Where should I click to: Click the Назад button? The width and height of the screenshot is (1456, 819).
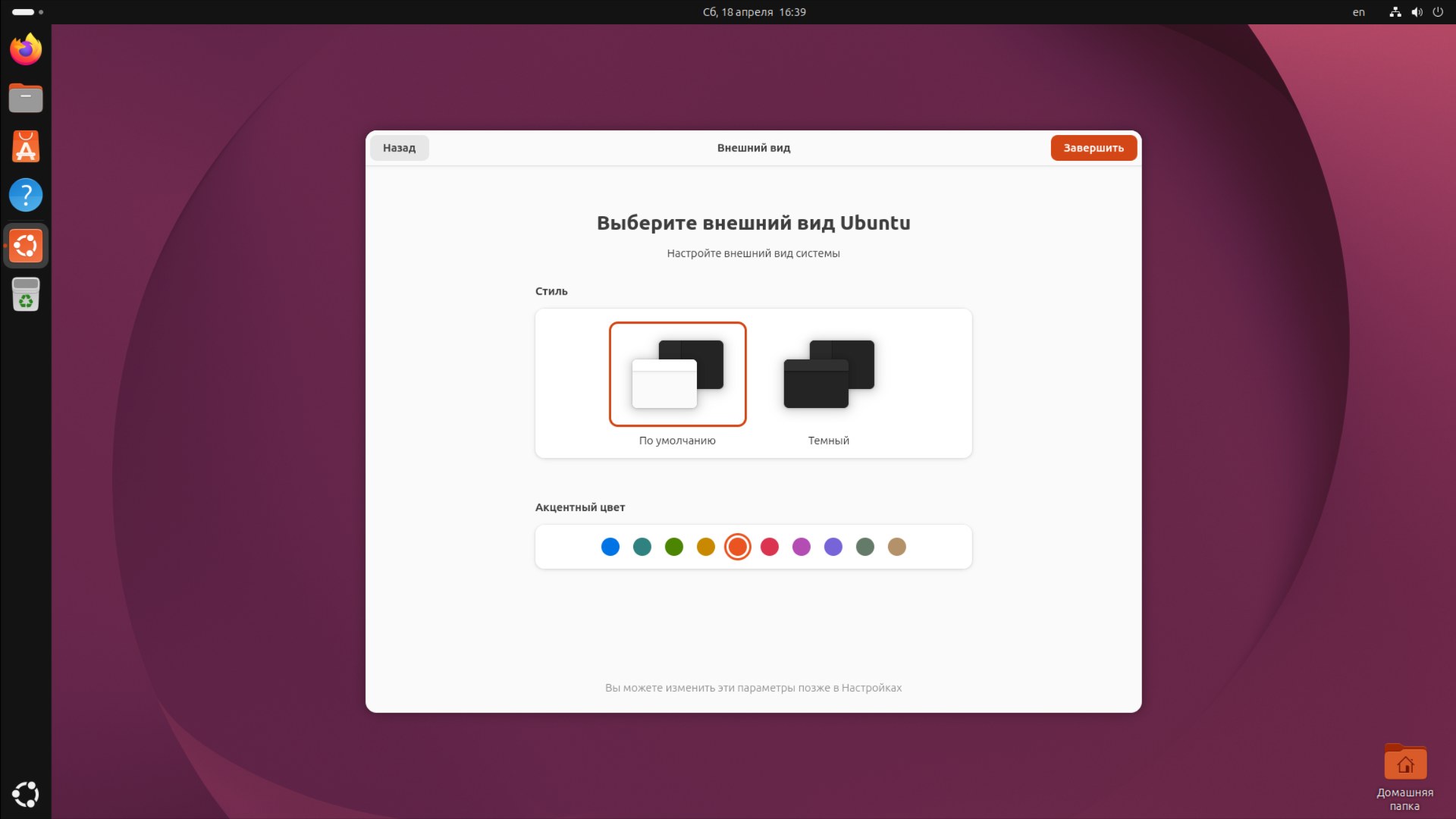pos(399,148)
